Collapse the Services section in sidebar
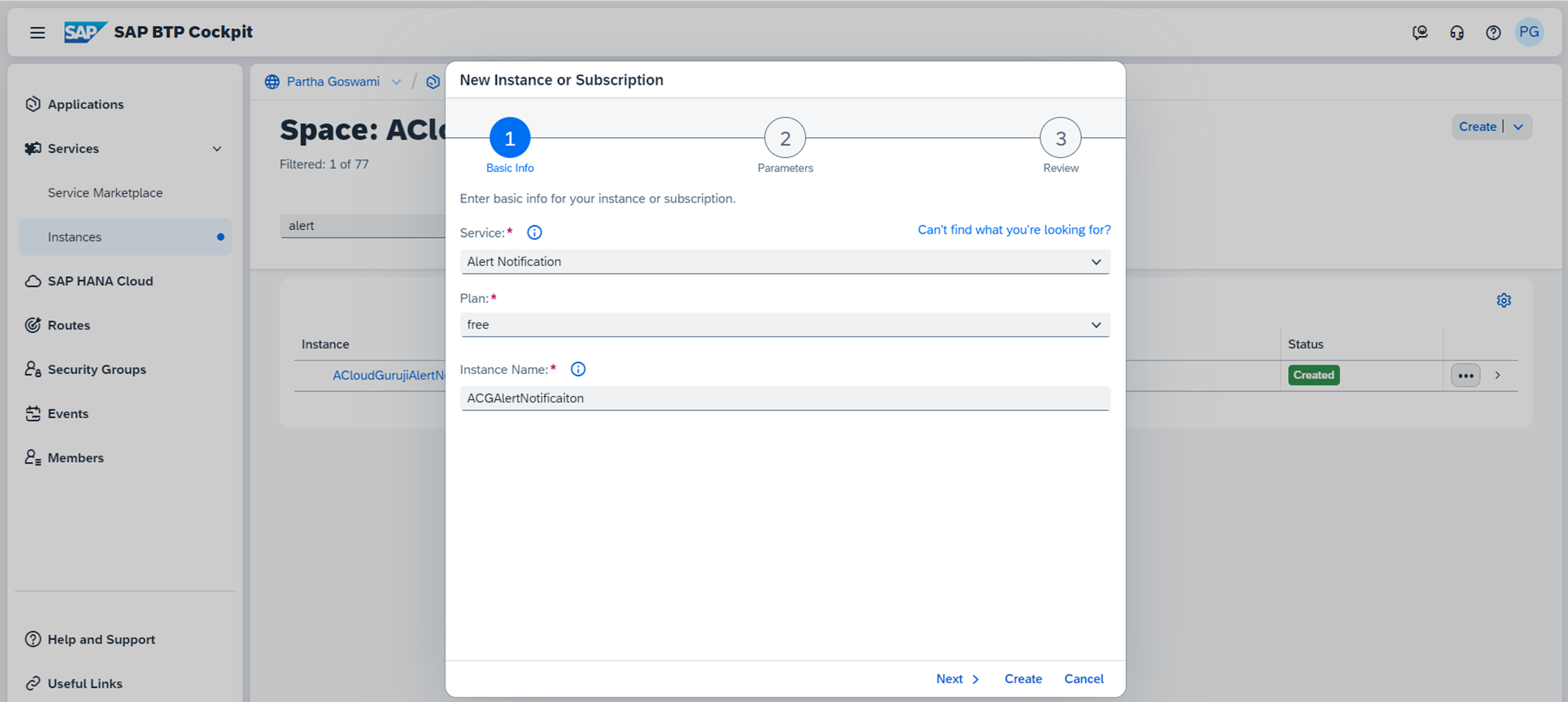 tap(217, 149)
